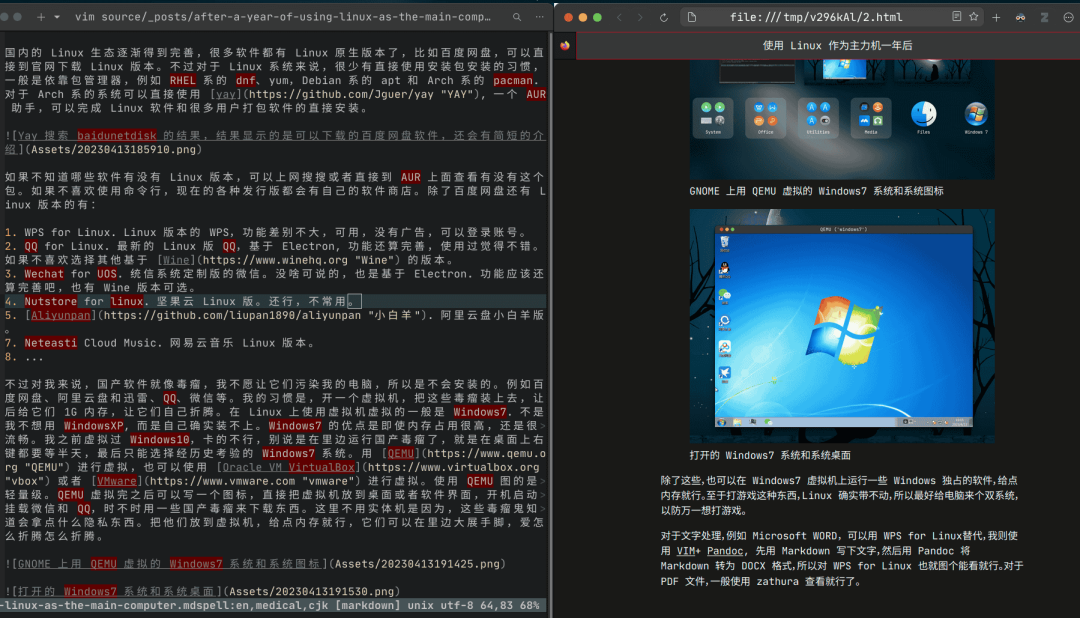Viewport: 1080px width, 618px height.
Task: Click the Oracle VM VirtualBox link text in vim
Action: coord(289,467)
